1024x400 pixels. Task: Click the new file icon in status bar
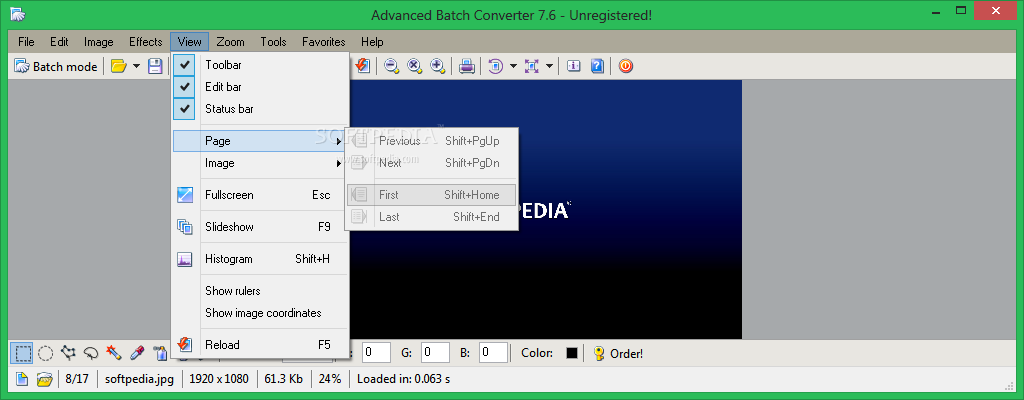pos(22,379)
